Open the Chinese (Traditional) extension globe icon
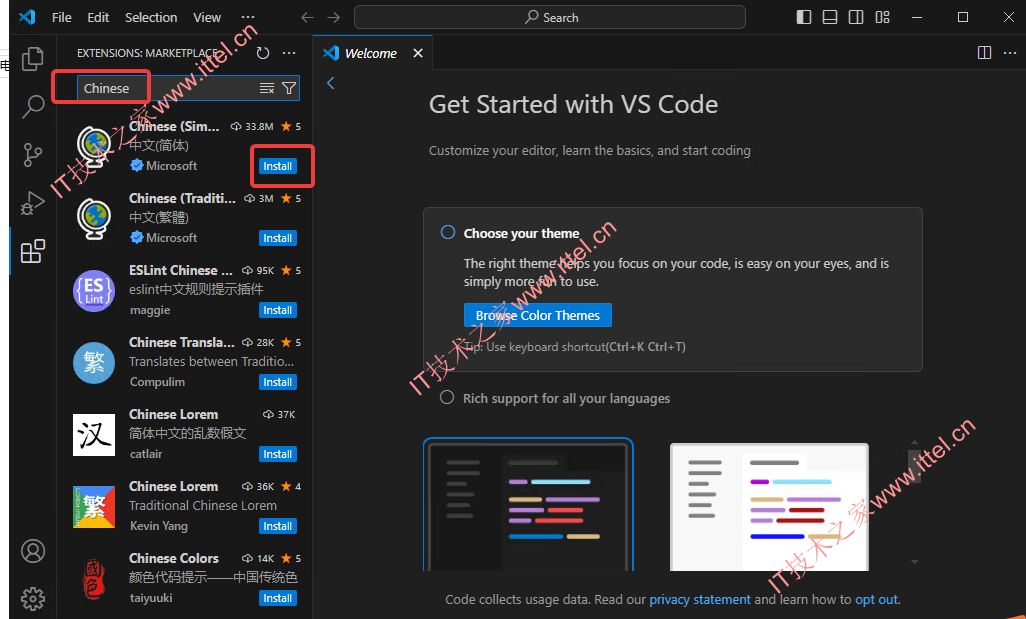This screenshot has height=619, width=1026. [x=94, y=219]
